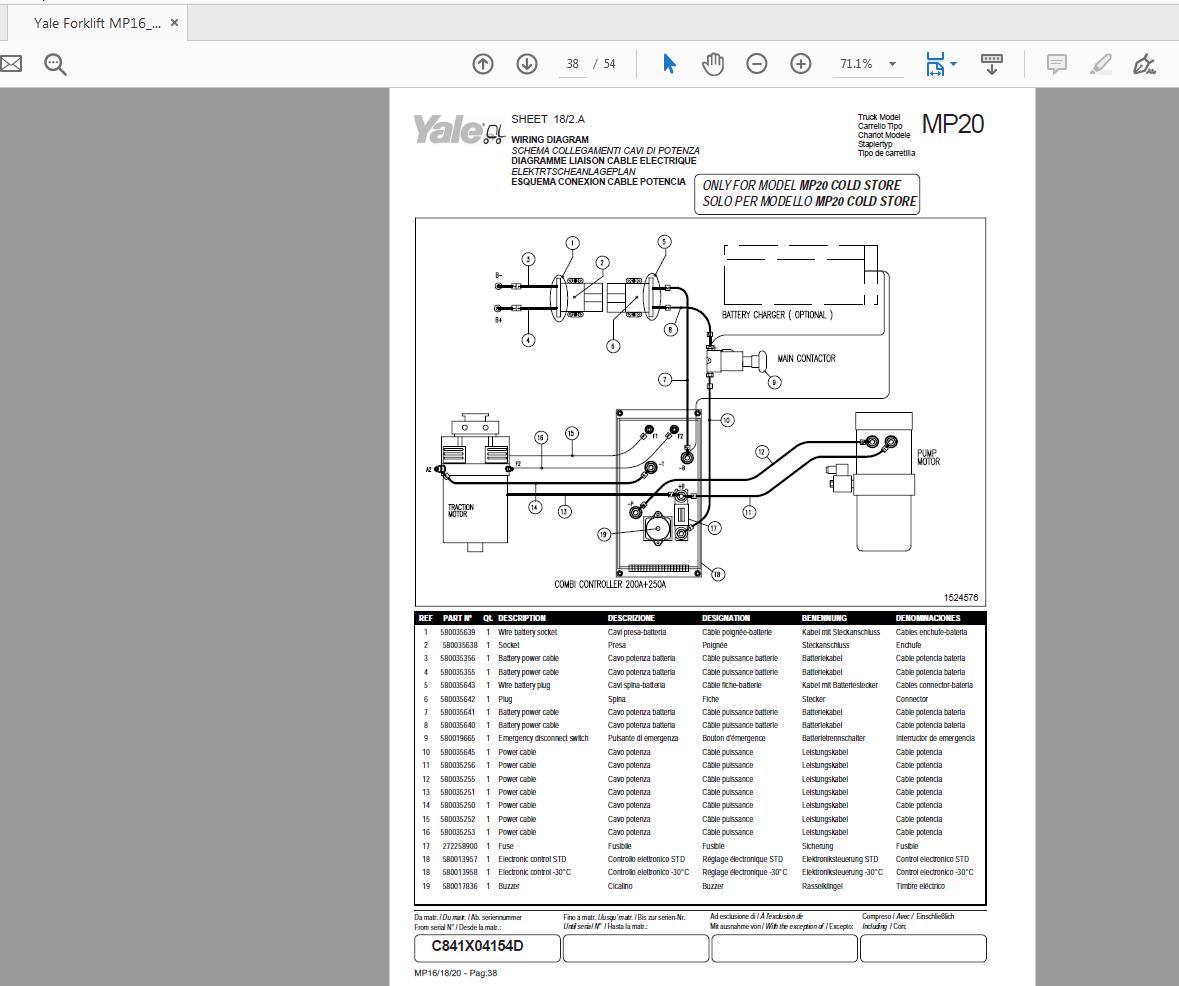The width and height of the screenshot is (1179, 986).
Task: Click total pages '54' indicator
Action: (609, 64)
